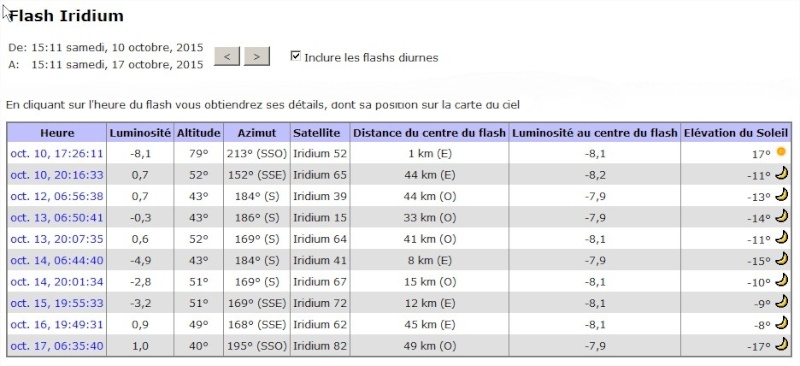Click the moon icon in the Iridium 72 row
800x366 pixels.
pyautogui.click(x=781, y=302)
